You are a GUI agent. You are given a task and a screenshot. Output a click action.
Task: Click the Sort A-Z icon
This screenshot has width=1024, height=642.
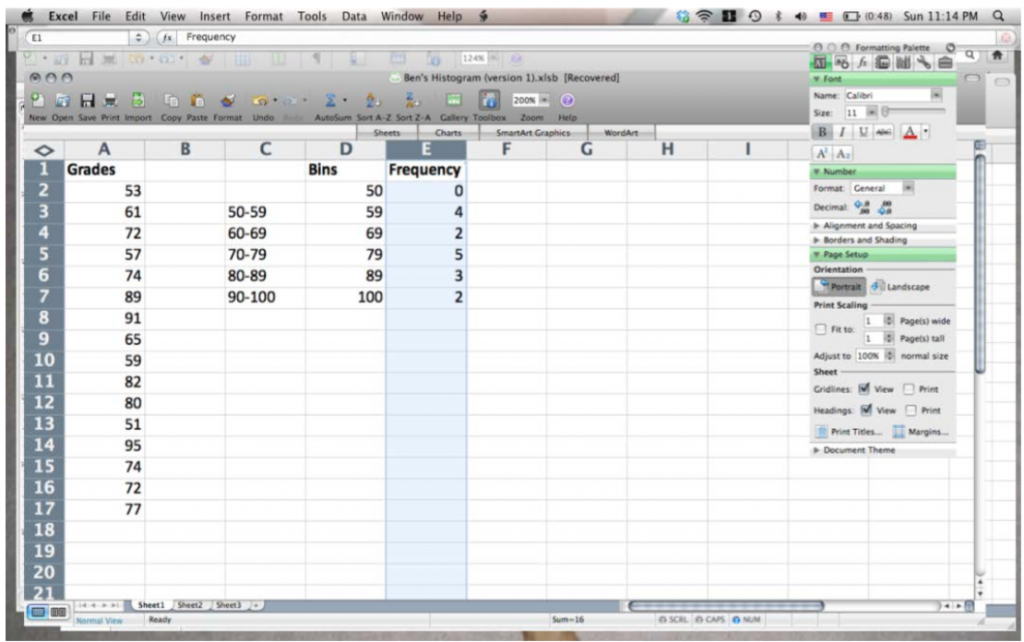click(371, 101)
